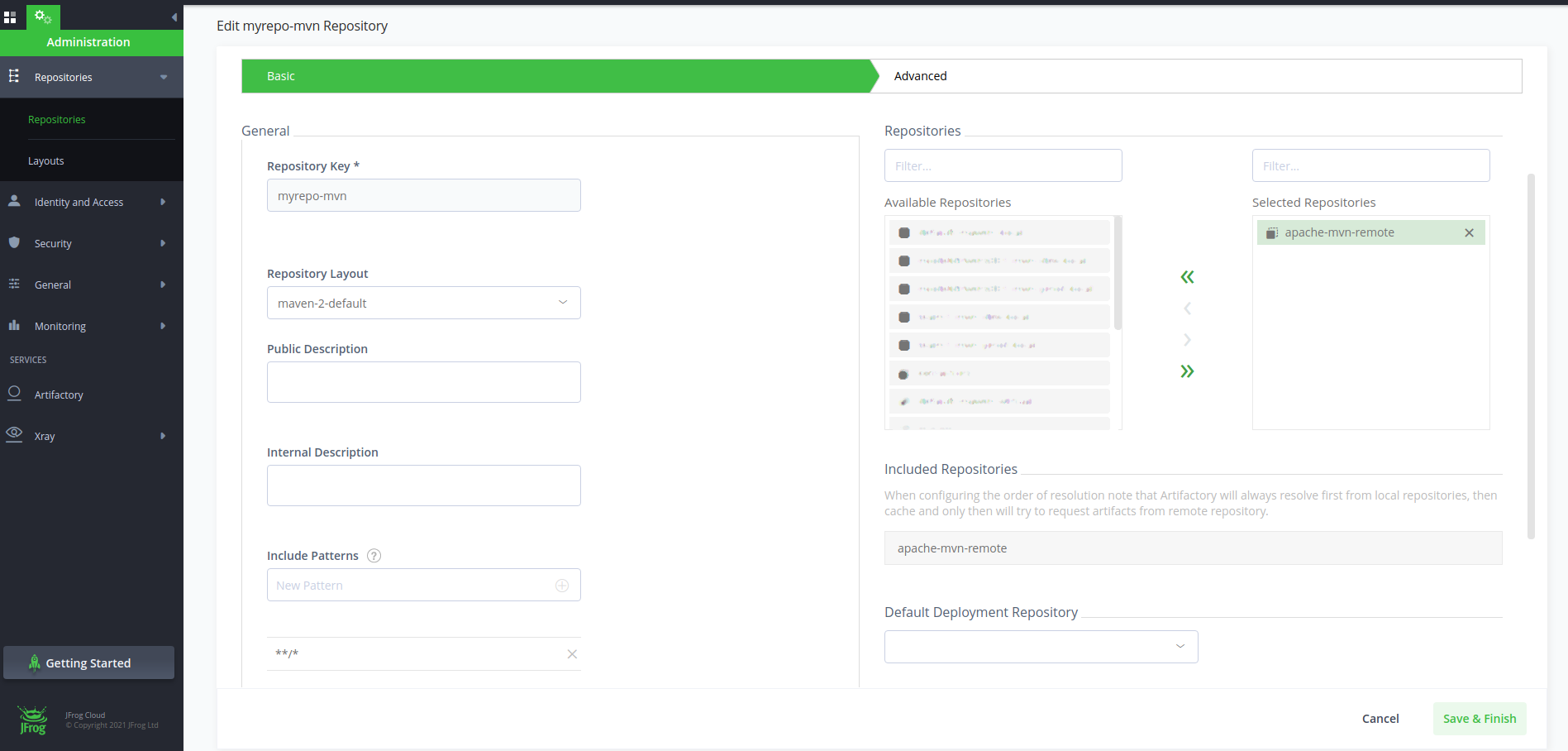Click the Monitoring bar chart icon
The height and width of the screenshot is (751, 1568).
point(14,325)
